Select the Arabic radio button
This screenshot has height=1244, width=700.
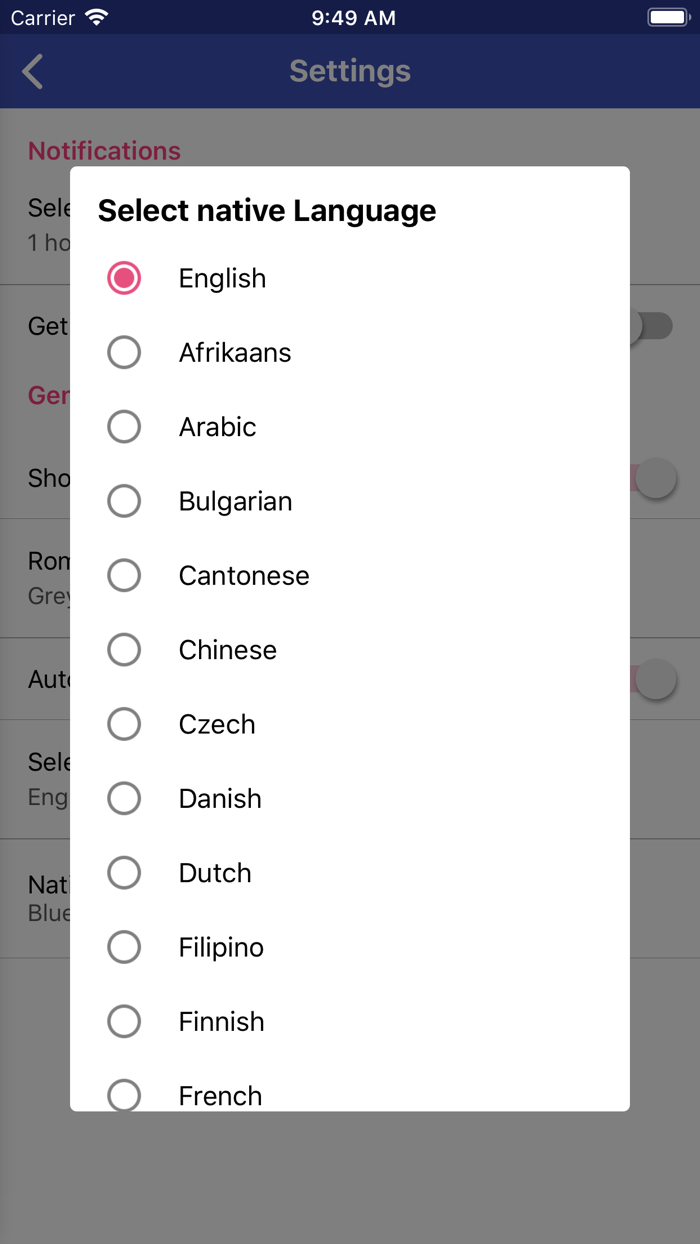point(124,426)
